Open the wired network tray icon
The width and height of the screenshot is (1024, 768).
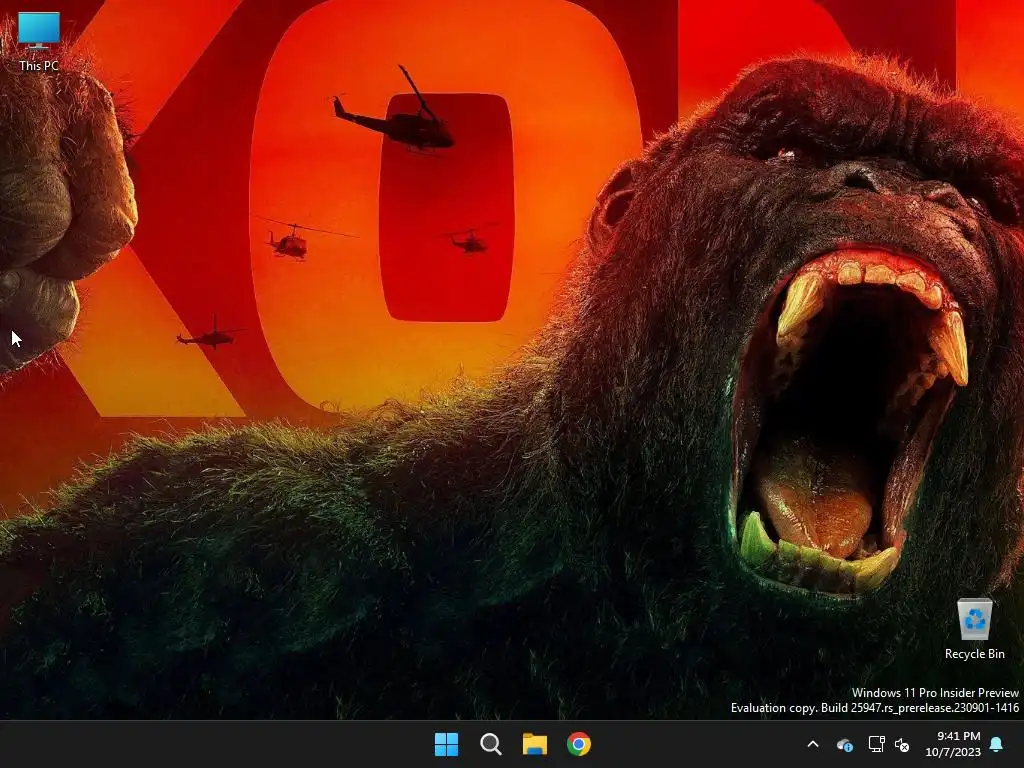876,744
